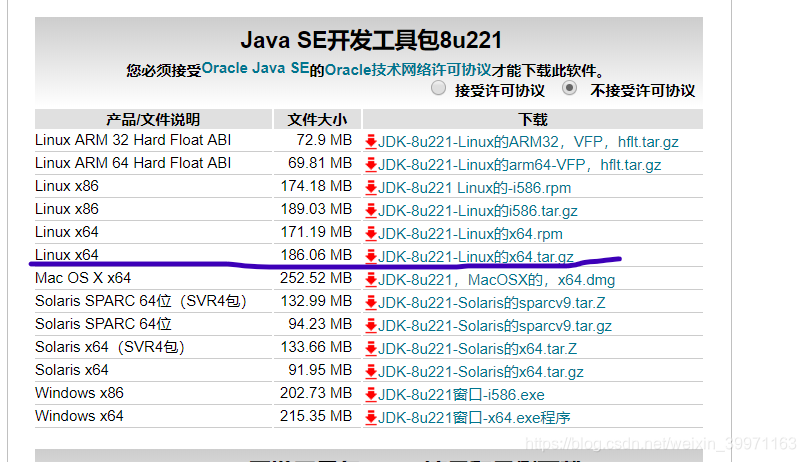Screen dimensions: 806x462
Task: Click the 72.9 MB file size
Action: 324,140
